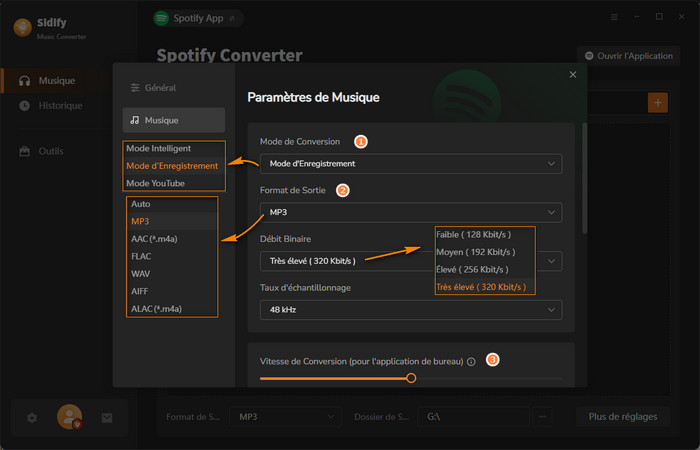Expand the Format de Sortie dropdown
700x450 pixels.
click(x=410, y=212)
